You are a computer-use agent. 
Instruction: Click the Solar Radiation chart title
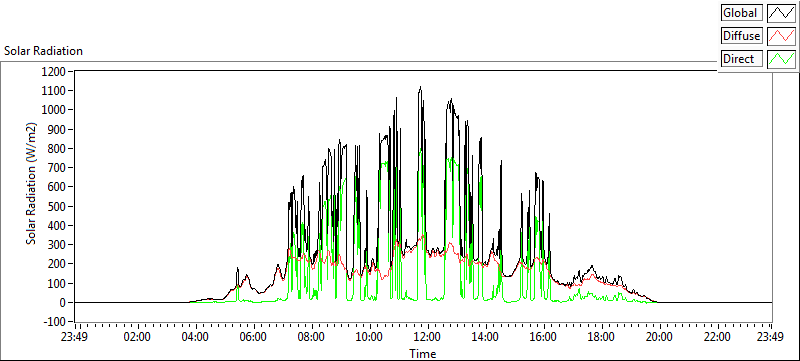(43, 51)
